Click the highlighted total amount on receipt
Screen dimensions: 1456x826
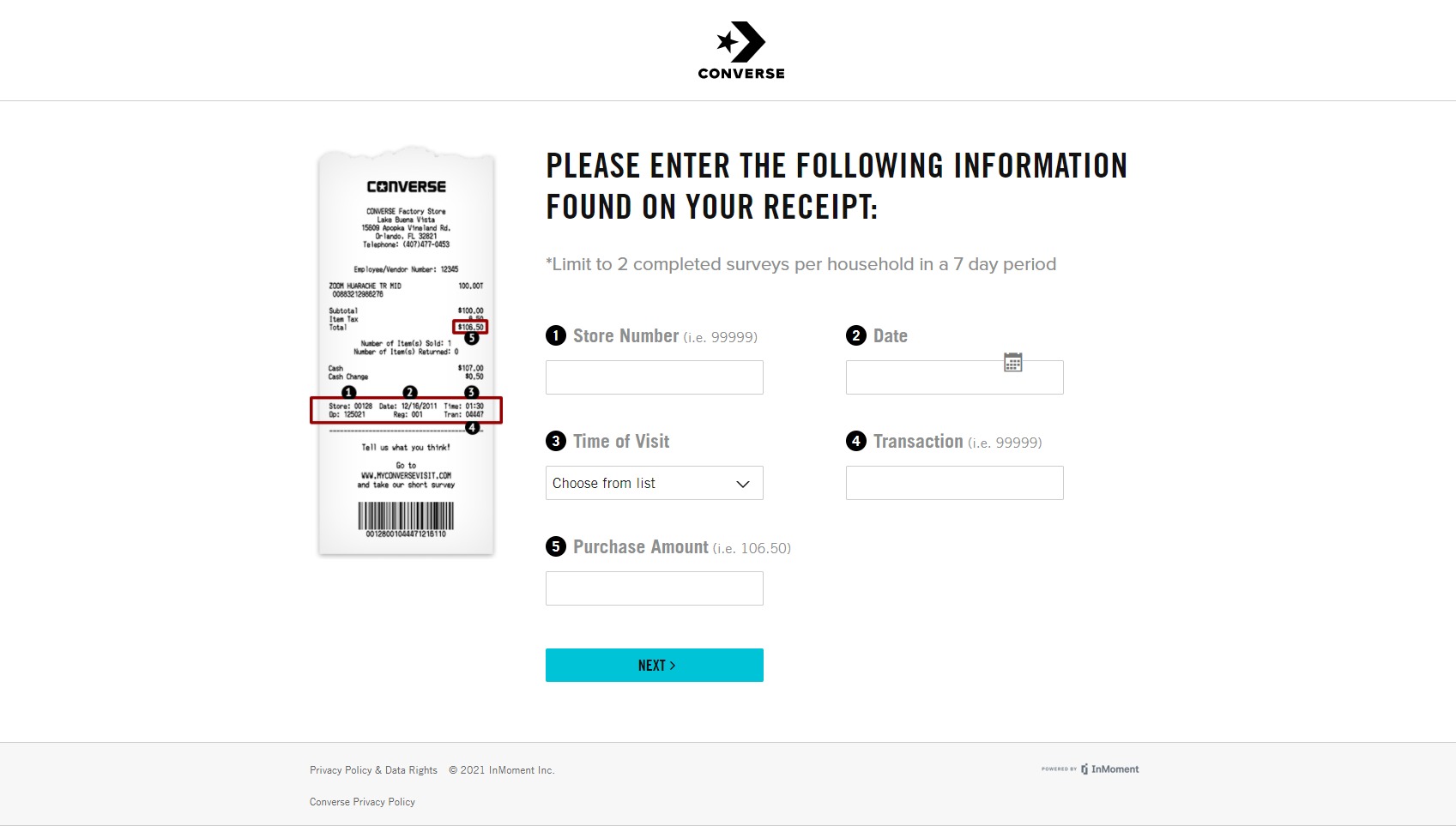[470, 327]
